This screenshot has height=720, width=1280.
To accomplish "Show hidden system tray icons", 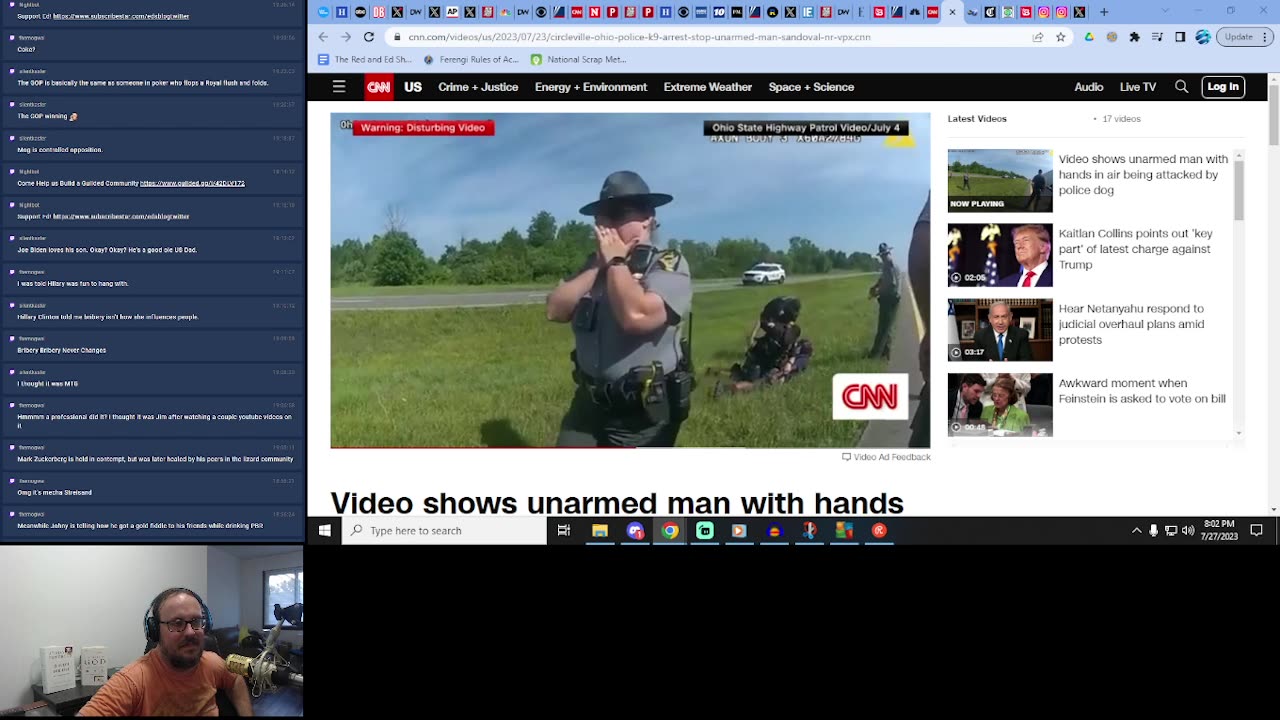I will [1136, 531].
